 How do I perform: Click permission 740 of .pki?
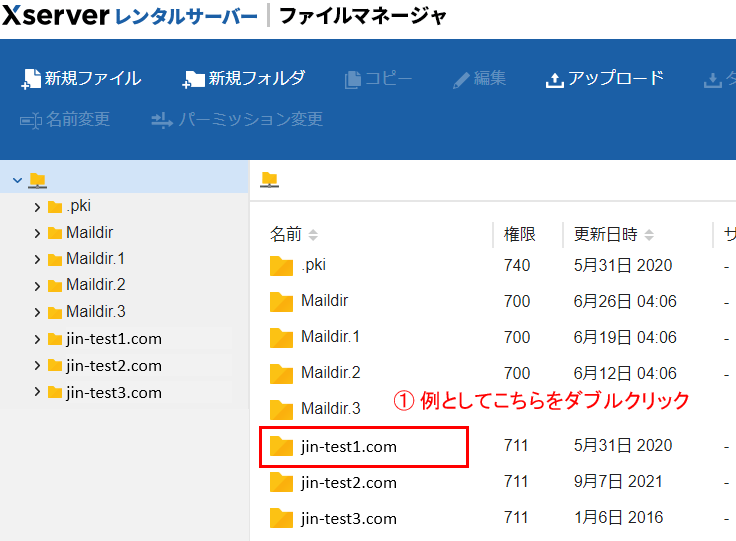point(517,266)
